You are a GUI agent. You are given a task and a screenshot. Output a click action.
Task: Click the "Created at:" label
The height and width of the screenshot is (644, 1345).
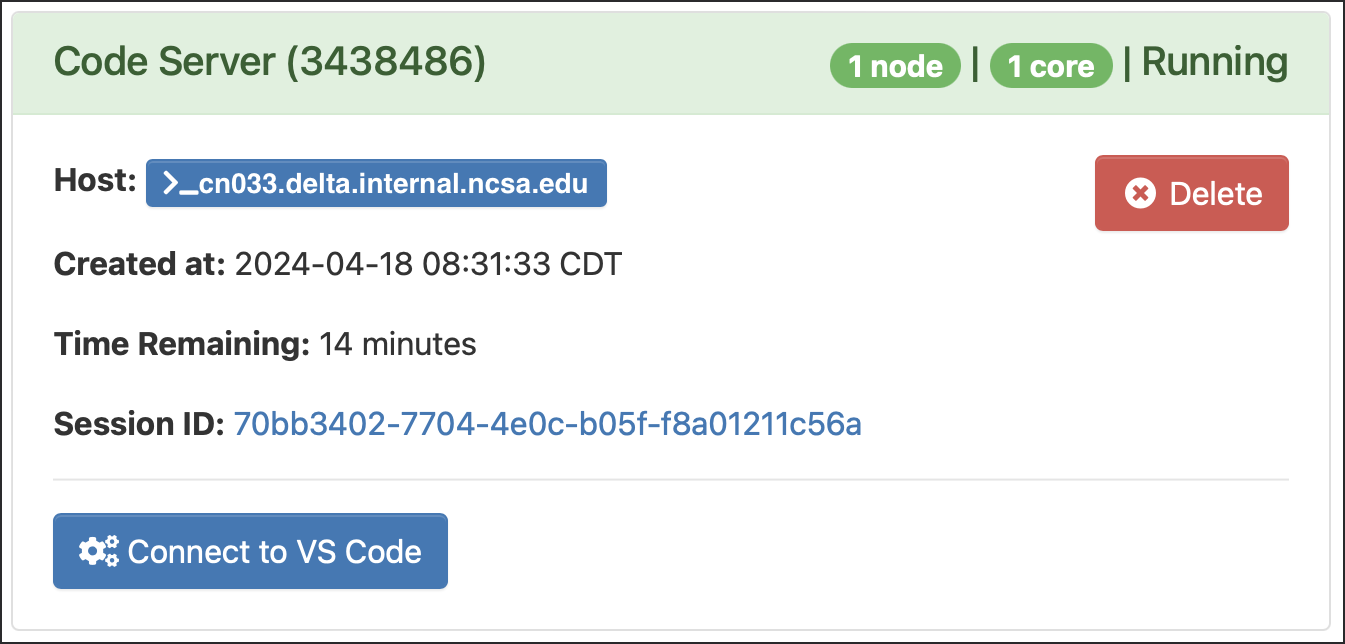pyautogui.click(x=139, y=265)
